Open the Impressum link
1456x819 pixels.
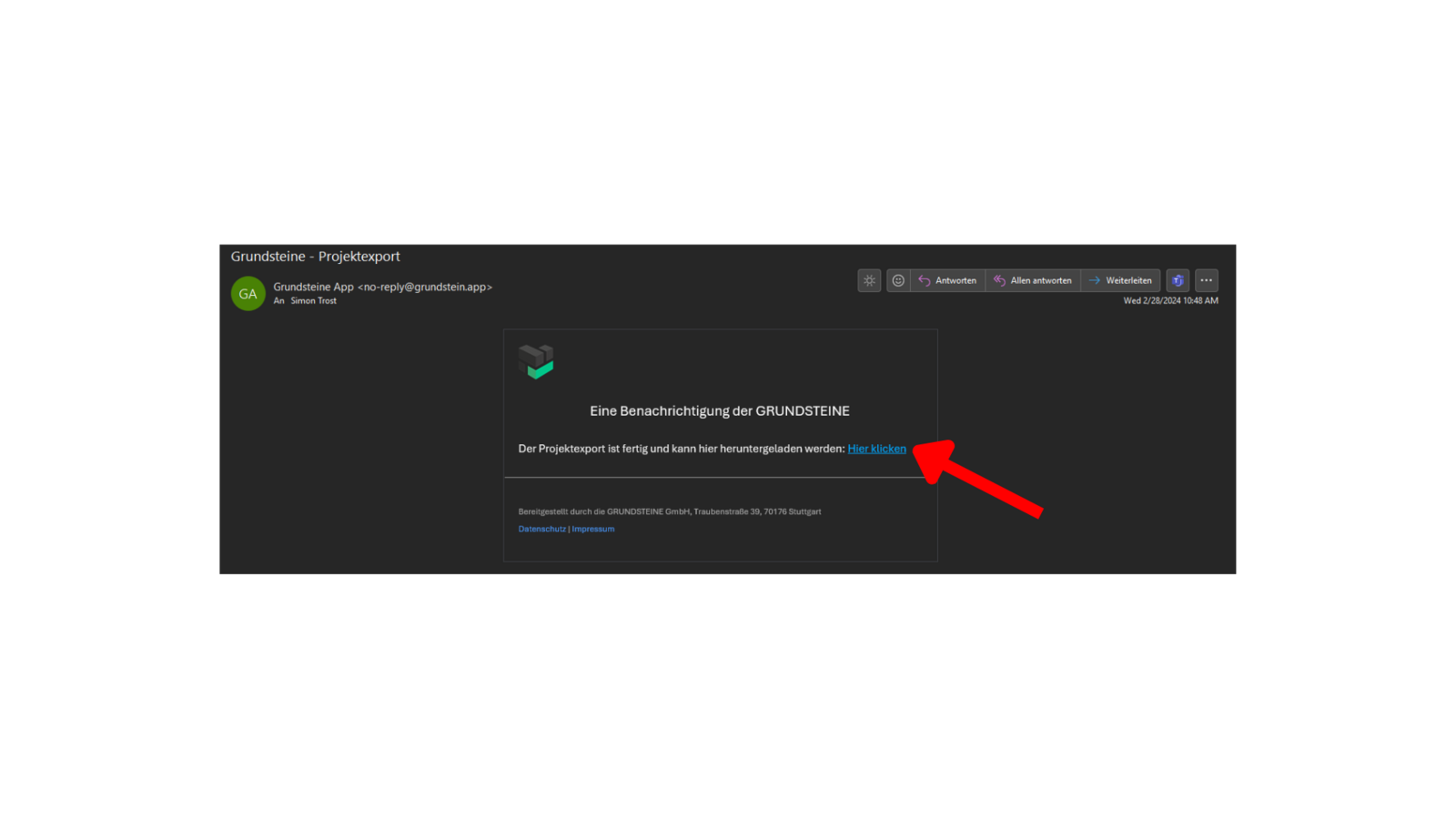pyautogui.click(x=593, y=529)
